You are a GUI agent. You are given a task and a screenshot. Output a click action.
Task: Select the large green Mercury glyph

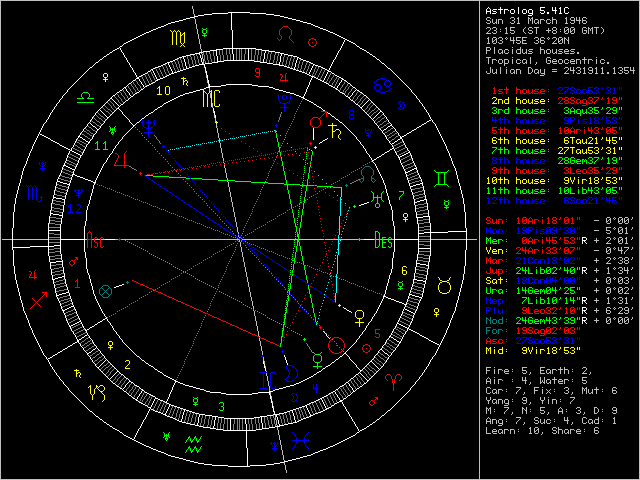click(318, 360)
